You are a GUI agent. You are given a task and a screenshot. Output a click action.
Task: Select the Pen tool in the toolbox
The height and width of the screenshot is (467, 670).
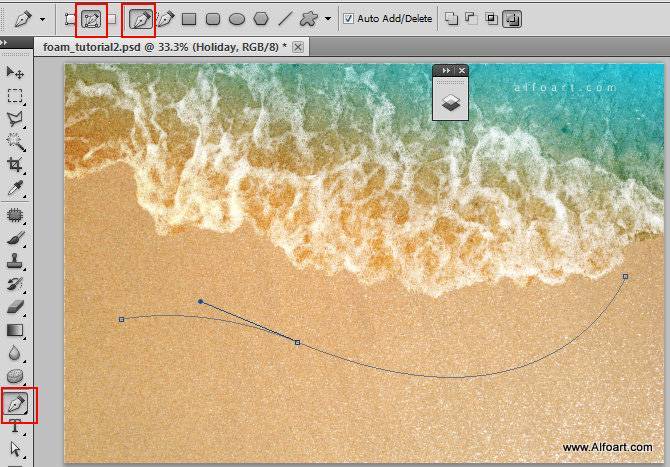coord(16,405)
